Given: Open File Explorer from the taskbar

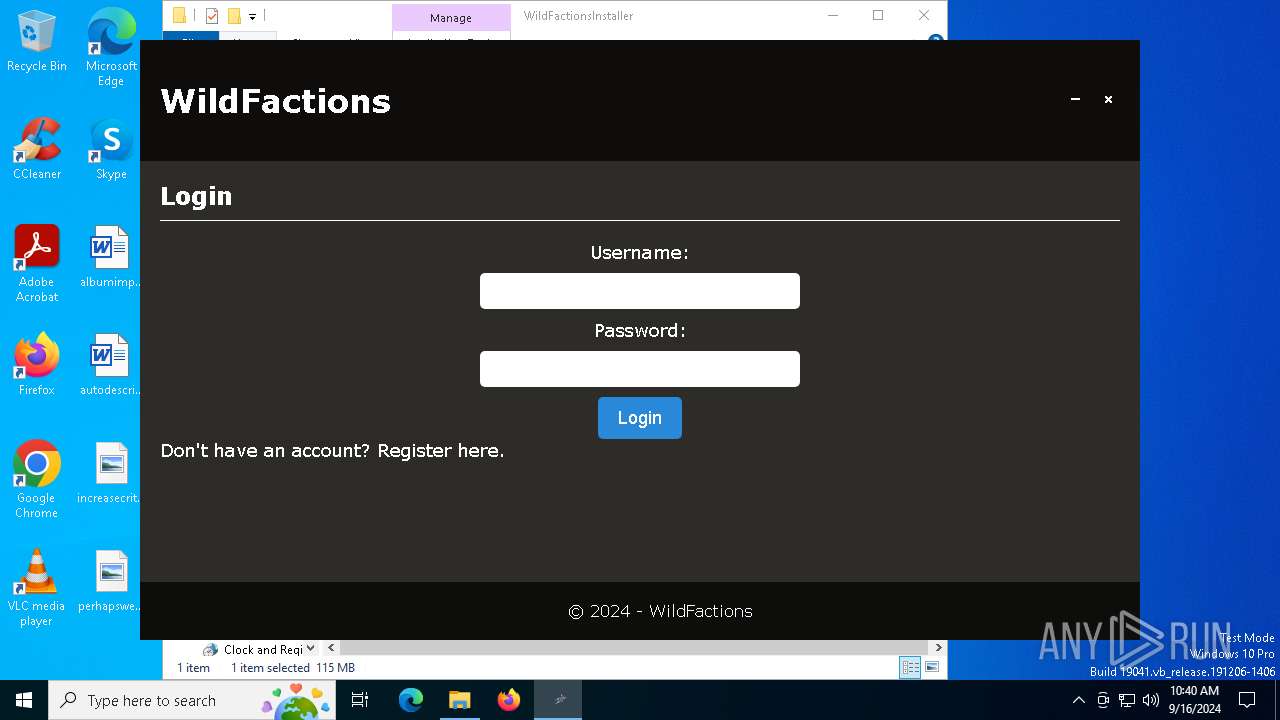Looking at the screenshot, I should pyautogui.click(x=460, y=700).
